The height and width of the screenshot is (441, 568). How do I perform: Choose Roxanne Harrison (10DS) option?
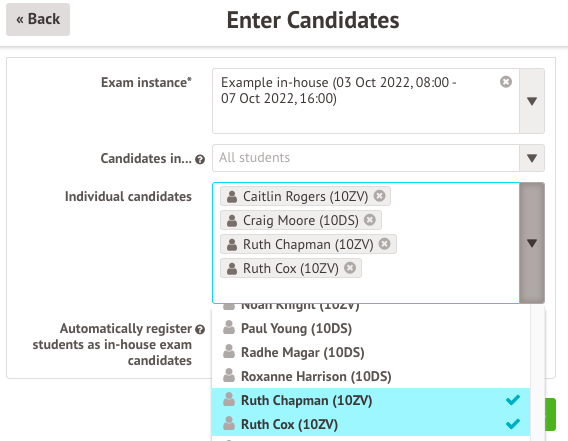tap(371, 376)
